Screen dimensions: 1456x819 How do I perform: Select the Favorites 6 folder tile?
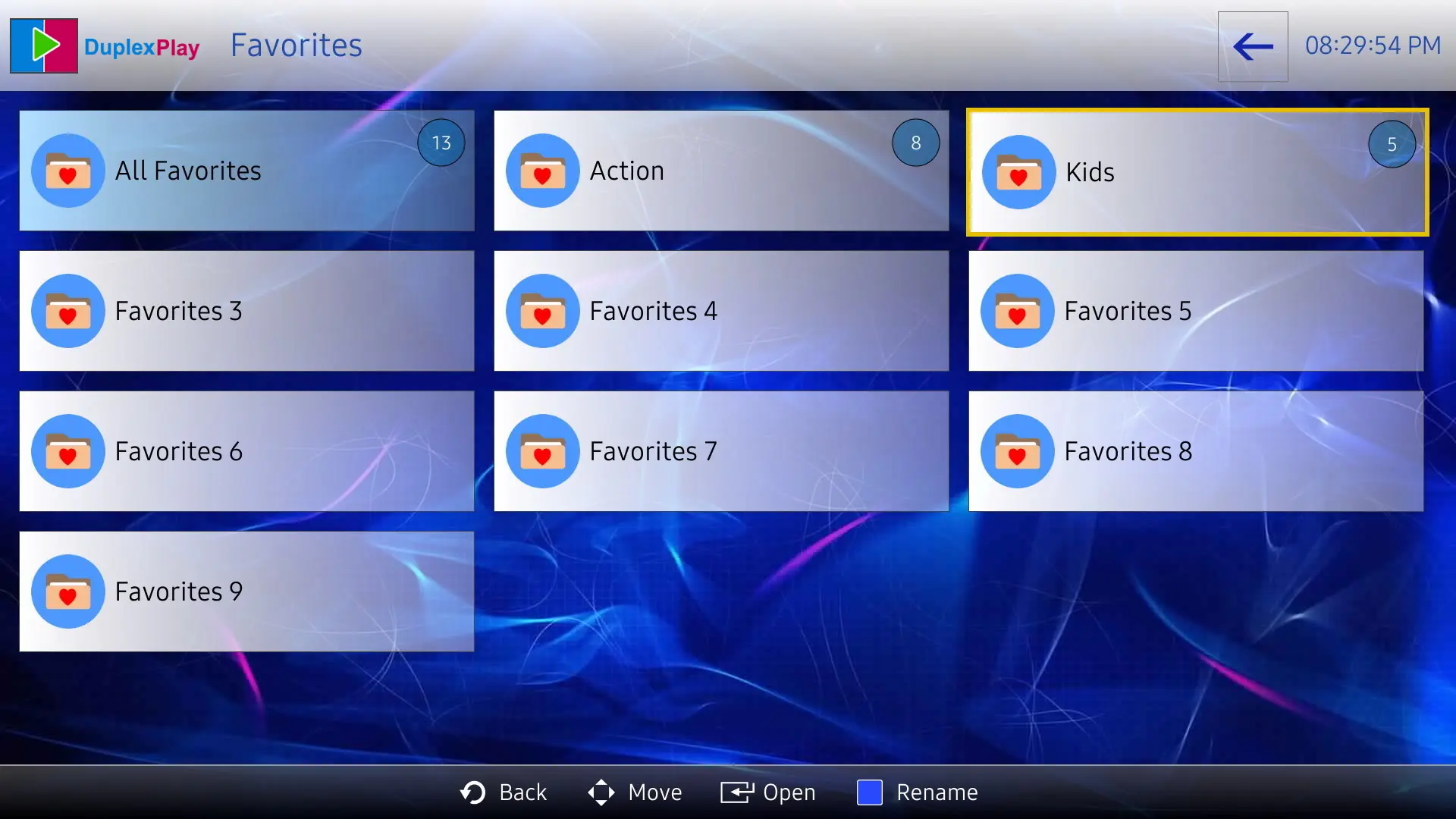246,451
